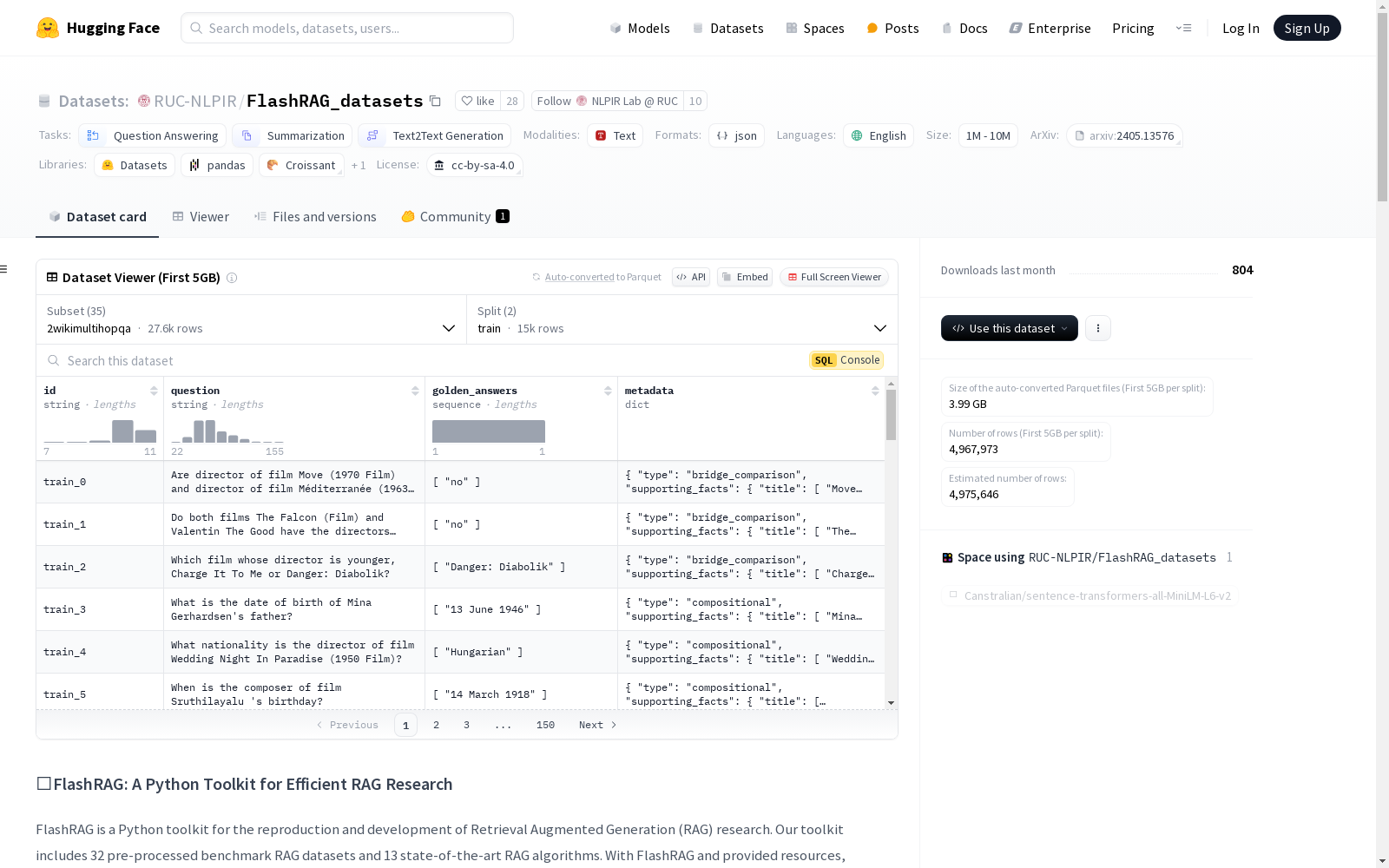Screen dimensions: 1389x868
Task: Open the Pricing page
Action: [x=1133, y=28]
